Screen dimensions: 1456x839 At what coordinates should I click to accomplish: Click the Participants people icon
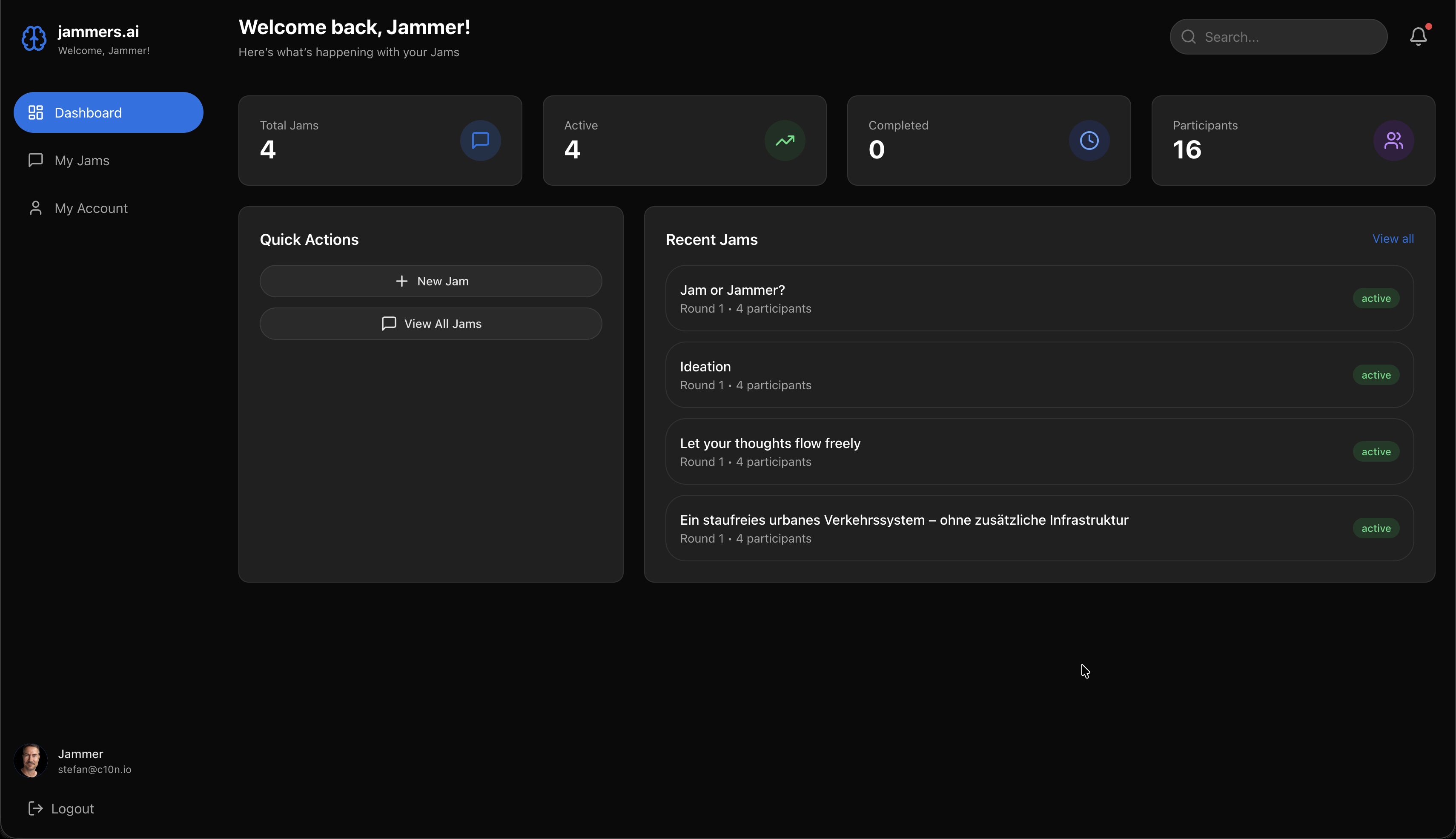tap(1393, 140)
